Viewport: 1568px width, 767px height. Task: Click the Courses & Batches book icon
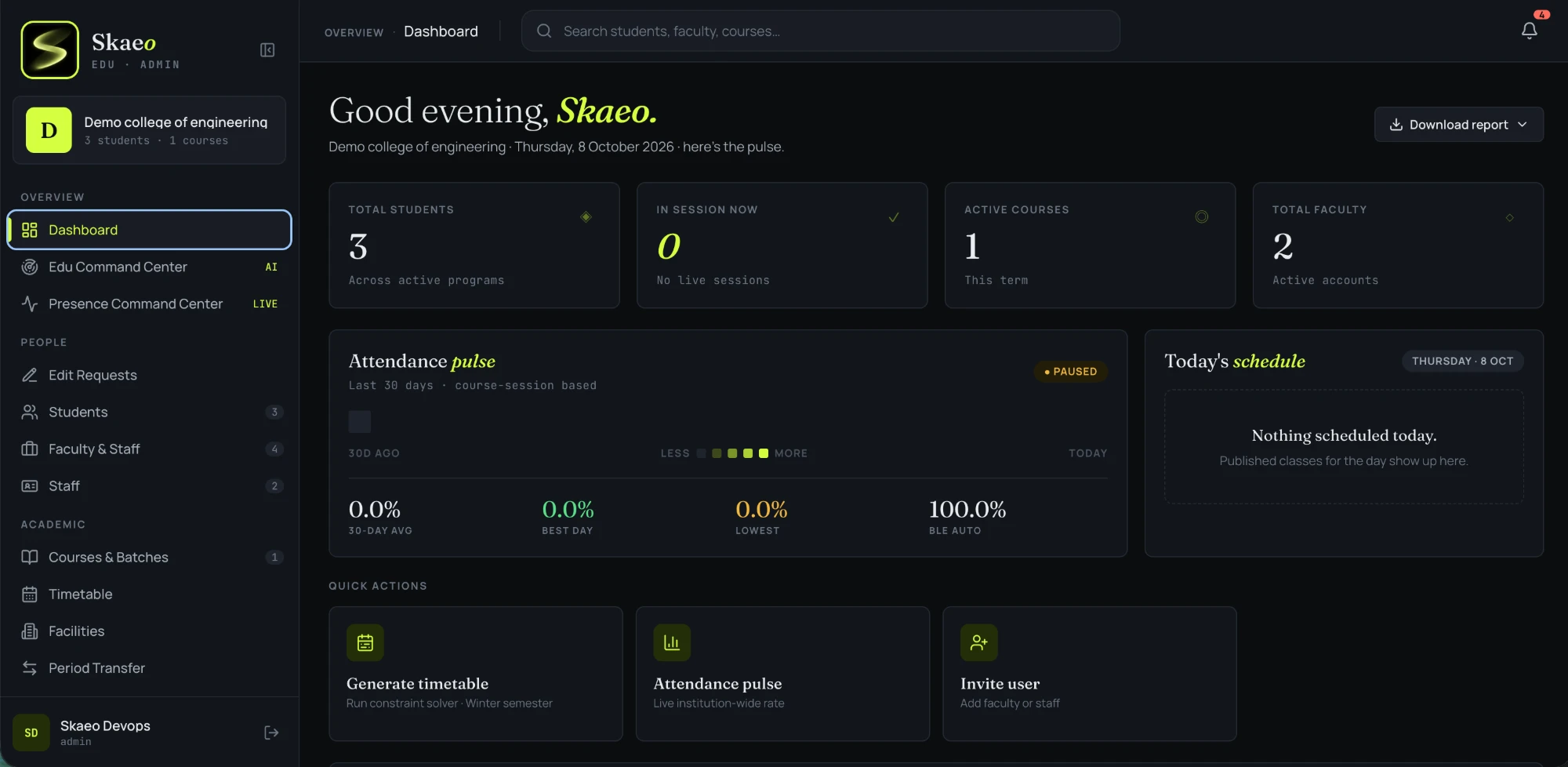[x=30, y=557]
